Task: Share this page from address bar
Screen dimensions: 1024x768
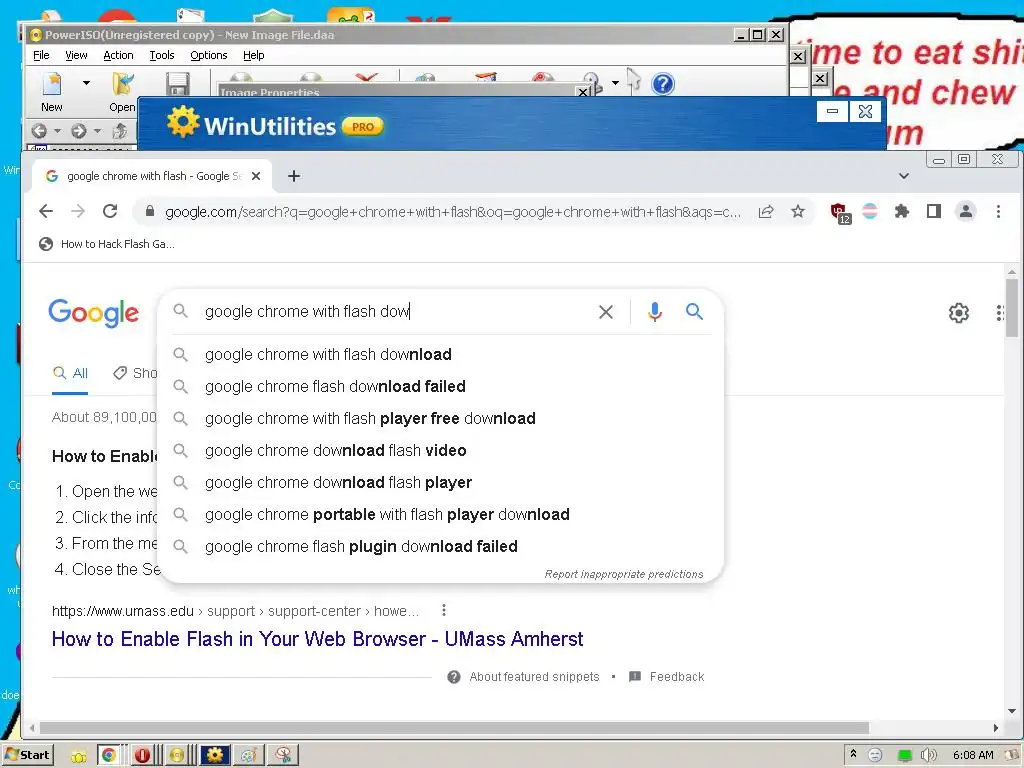Action: pos(766,211)
